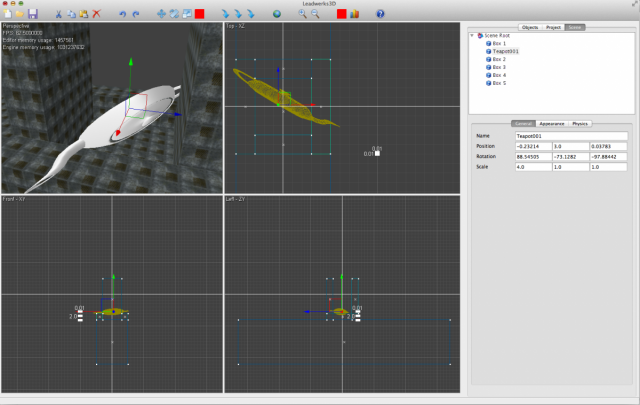Switch to the Objects tab
Viewport: 640px width, 405px height.
[x=529, y=27]
